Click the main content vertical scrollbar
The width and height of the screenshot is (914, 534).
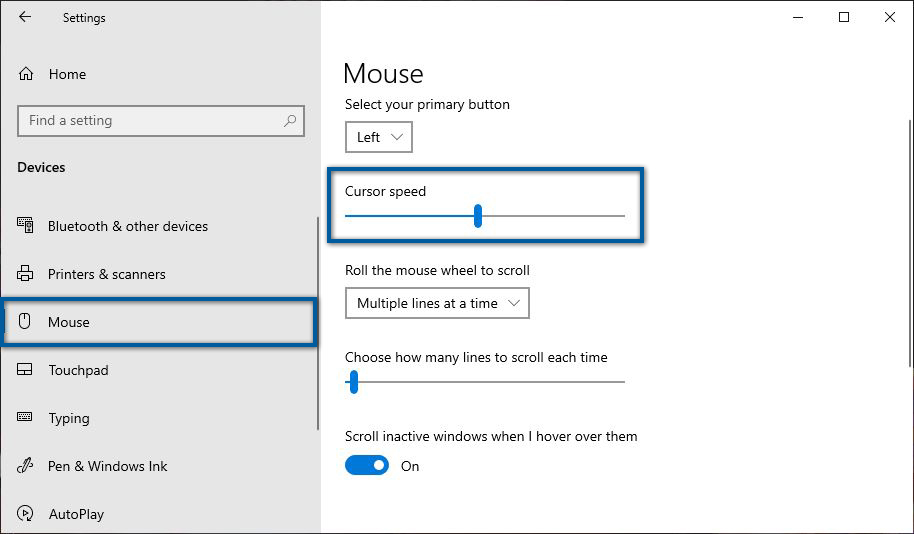tap(910, 244)
